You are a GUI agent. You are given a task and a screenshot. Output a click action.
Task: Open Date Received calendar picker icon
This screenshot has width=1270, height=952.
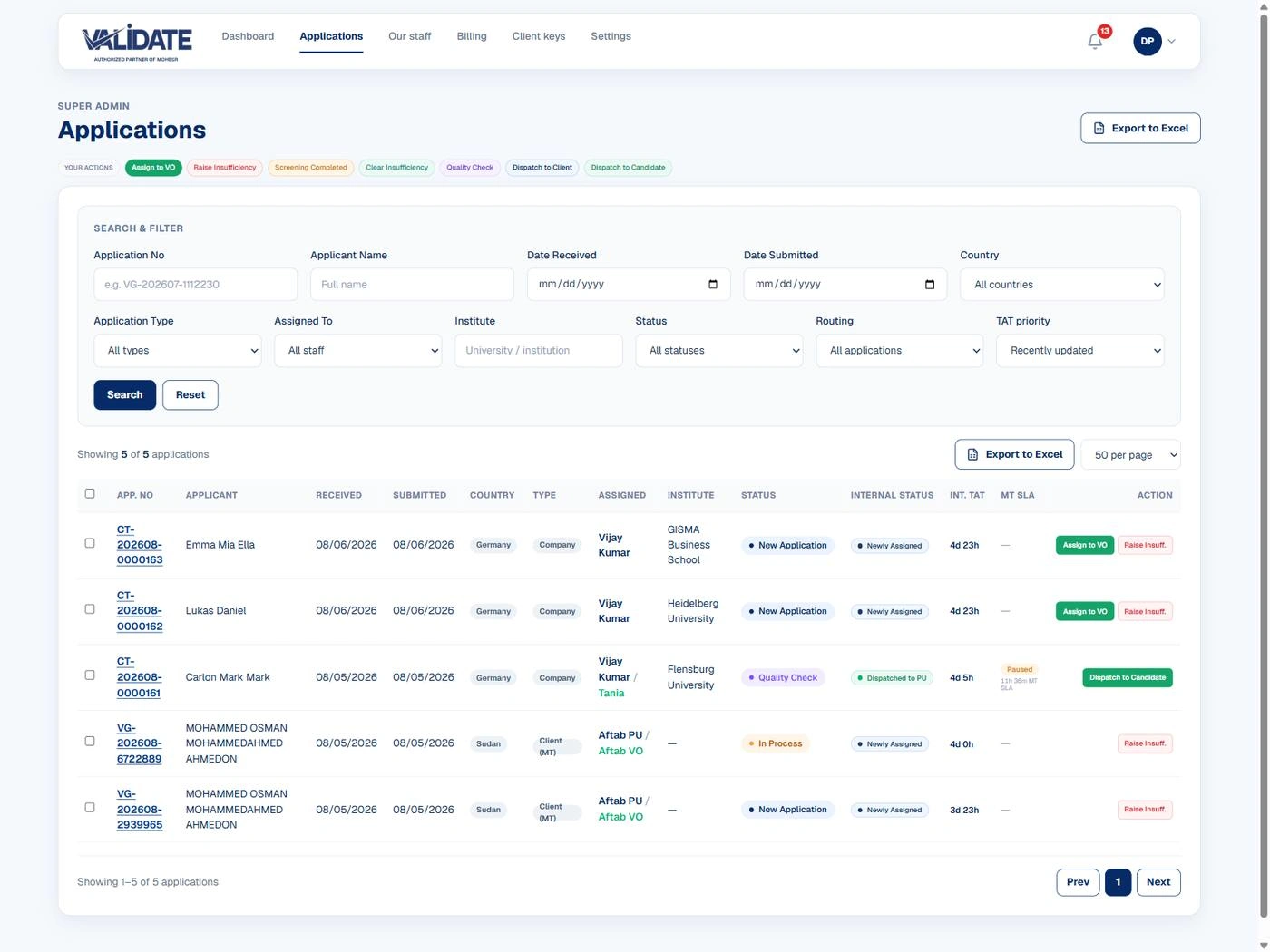[x=713, y=285]
